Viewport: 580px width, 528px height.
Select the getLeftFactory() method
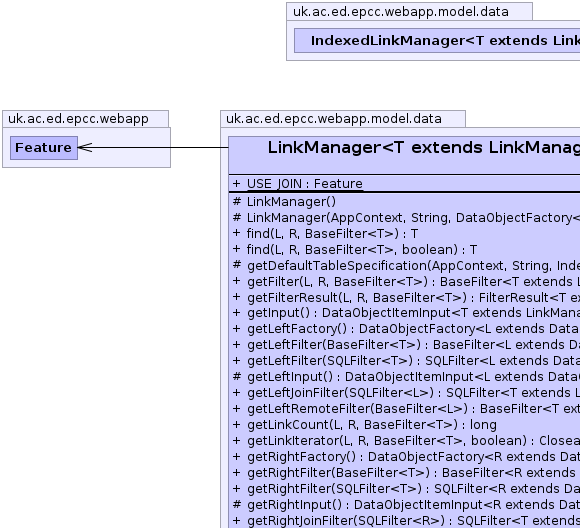pyautogui.click(x=406, y=329)
